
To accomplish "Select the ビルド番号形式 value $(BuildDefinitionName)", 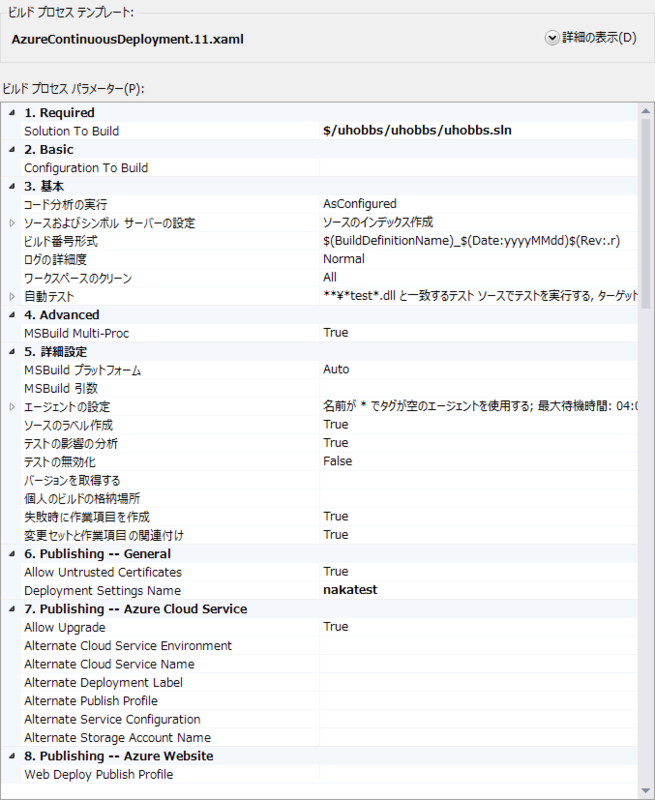I will coord(471,241).
